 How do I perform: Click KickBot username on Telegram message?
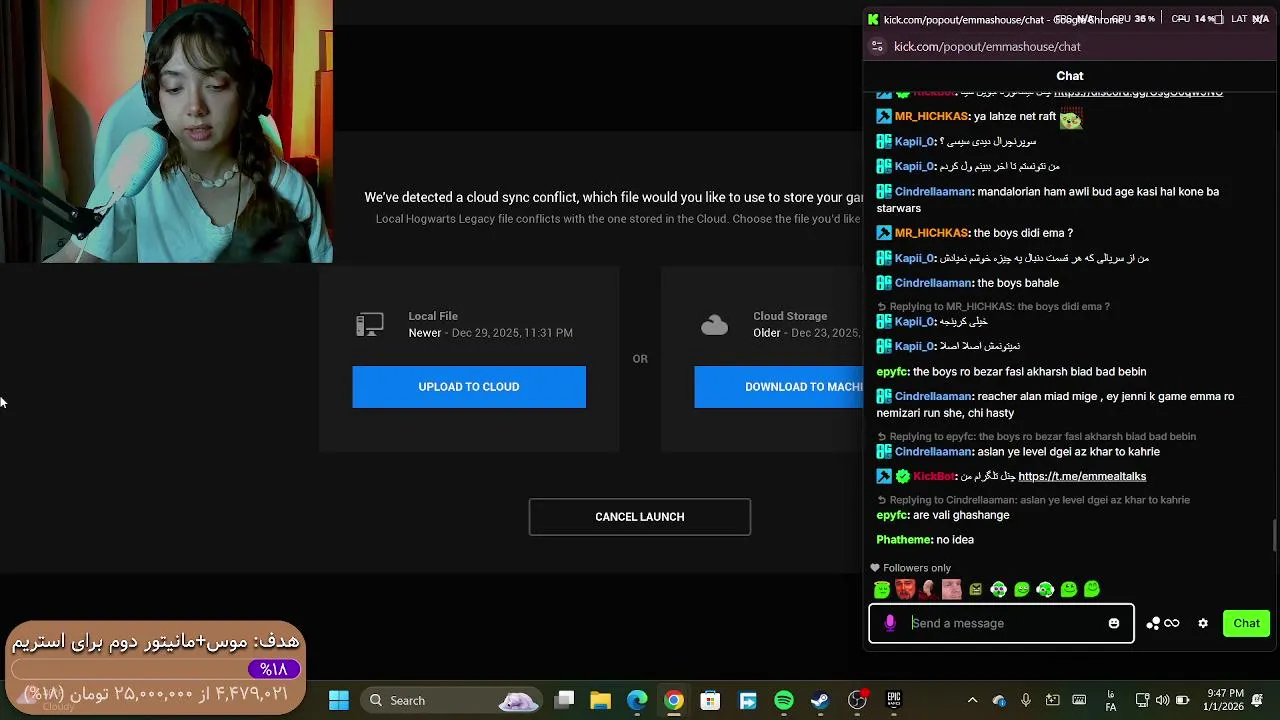pyautogui.click(x=934, y=476)
